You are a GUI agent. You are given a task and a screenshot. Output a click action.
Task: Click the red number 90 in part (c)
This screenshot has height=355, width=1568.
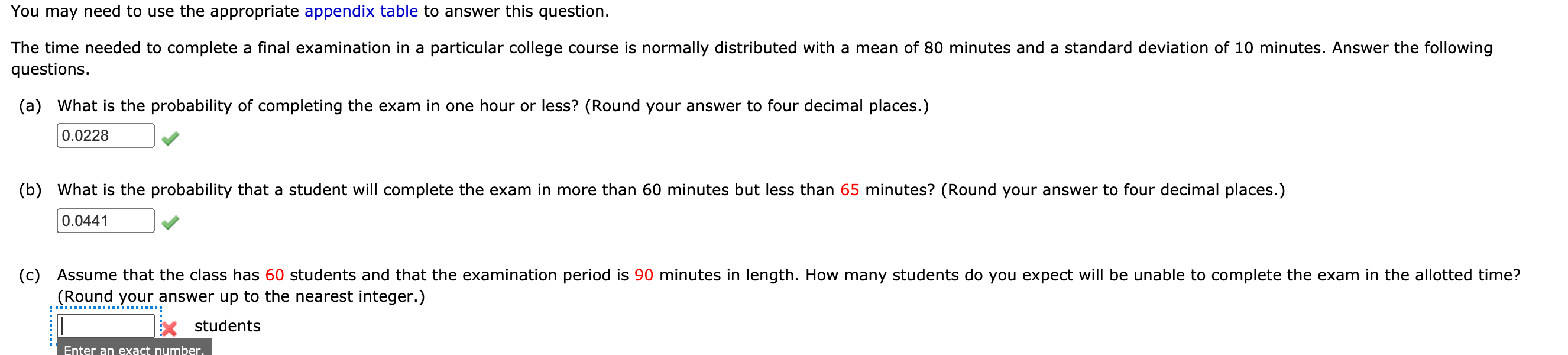click(x=644, y=274)
